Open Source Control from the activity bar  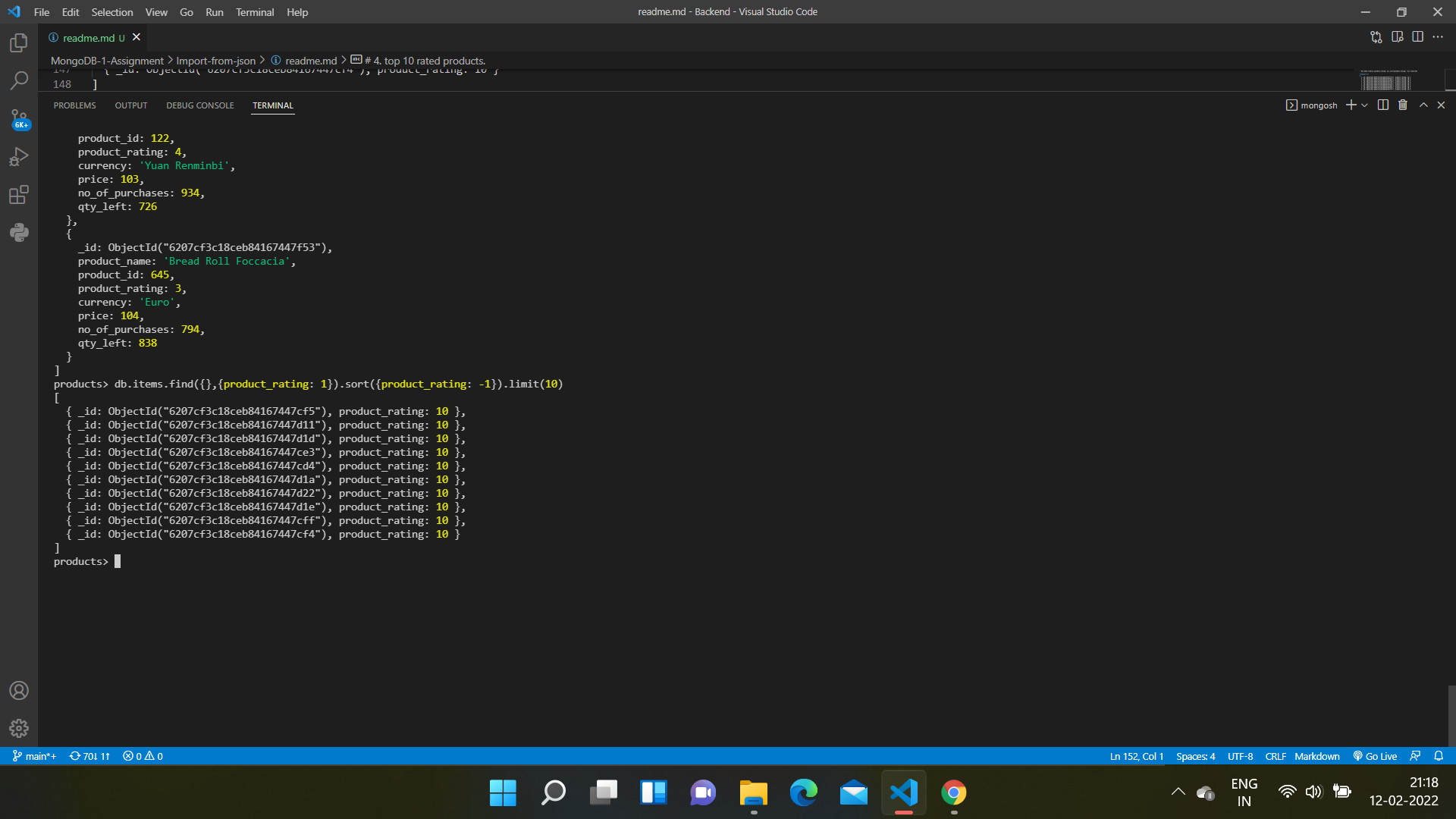point(18,118)
